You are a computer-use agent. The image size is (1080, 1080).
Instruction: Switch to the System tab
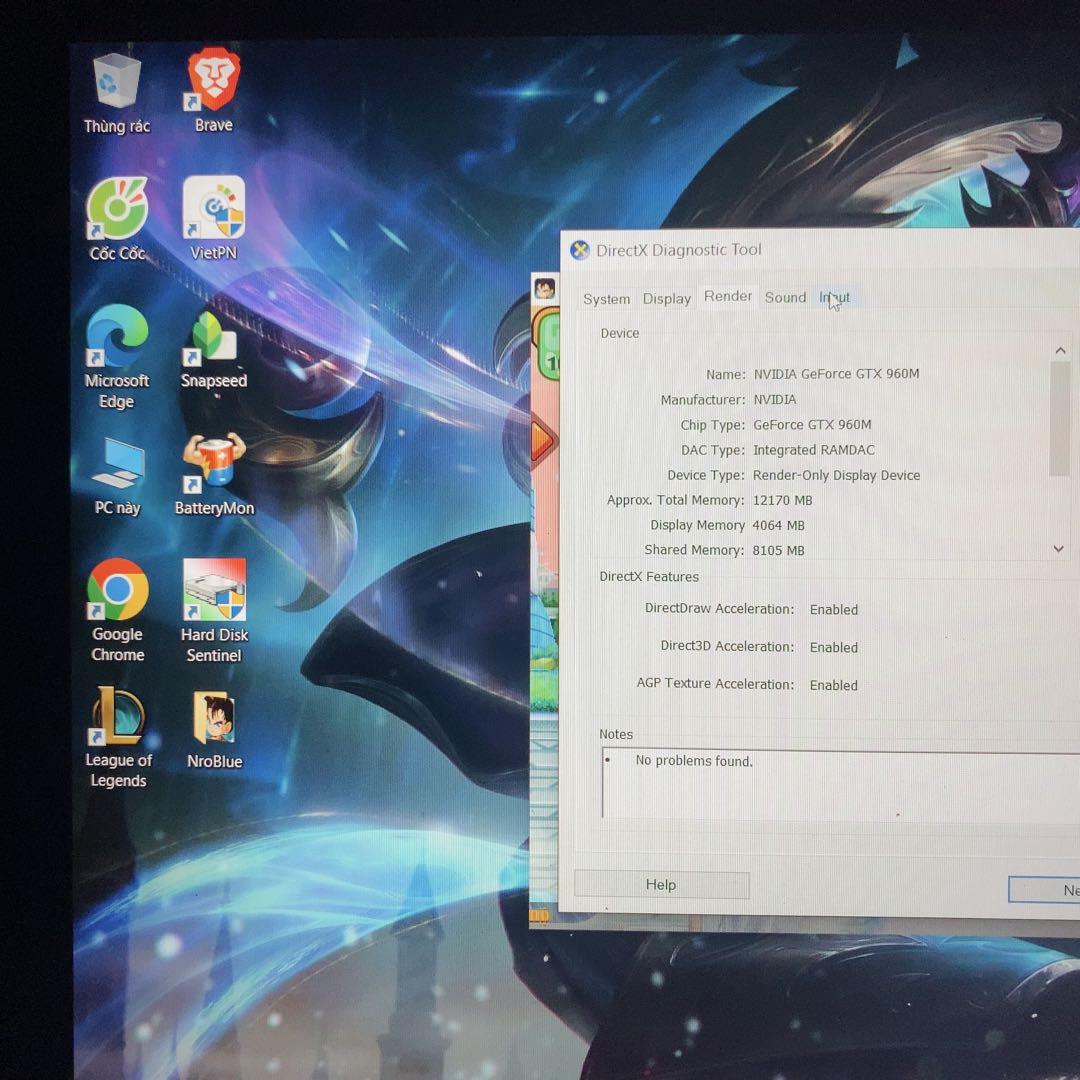click(x=606, y=297)
